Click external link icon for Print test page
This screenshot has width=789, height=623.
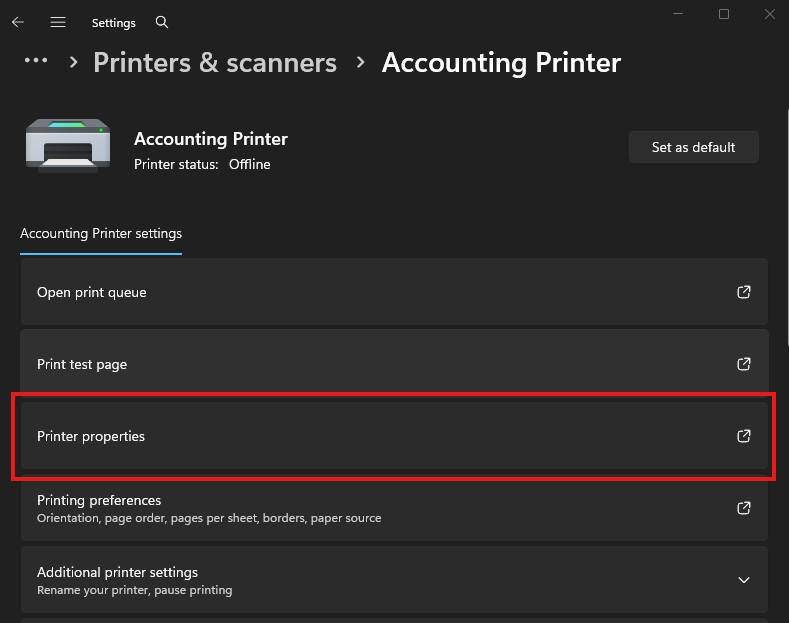tap(743, 364)
